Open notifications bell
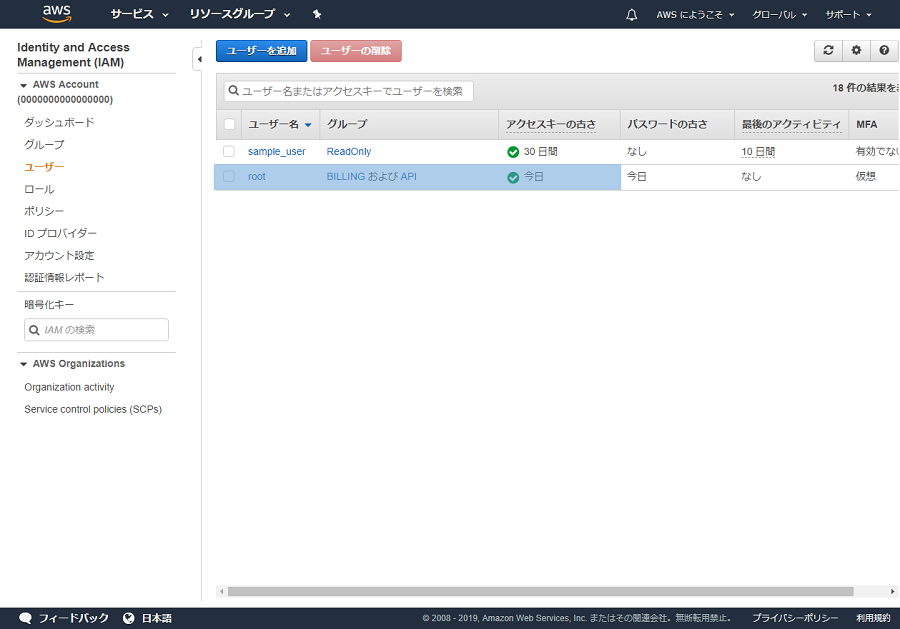 pos(631,14)
